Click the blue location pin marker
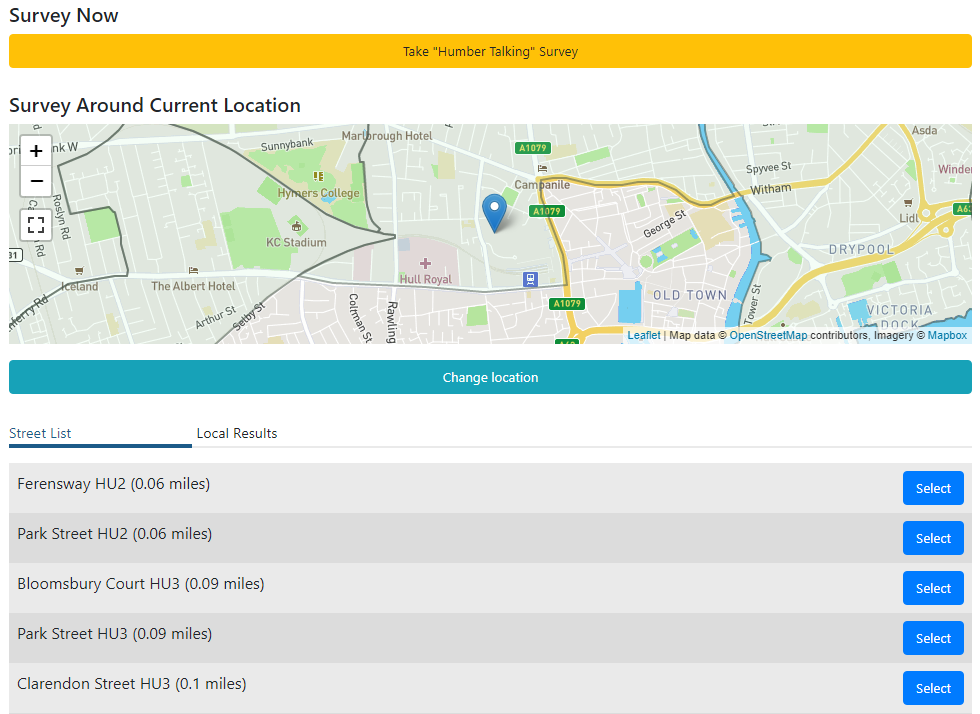This screenshot has height=714, width=980. [x=494, y=212]
